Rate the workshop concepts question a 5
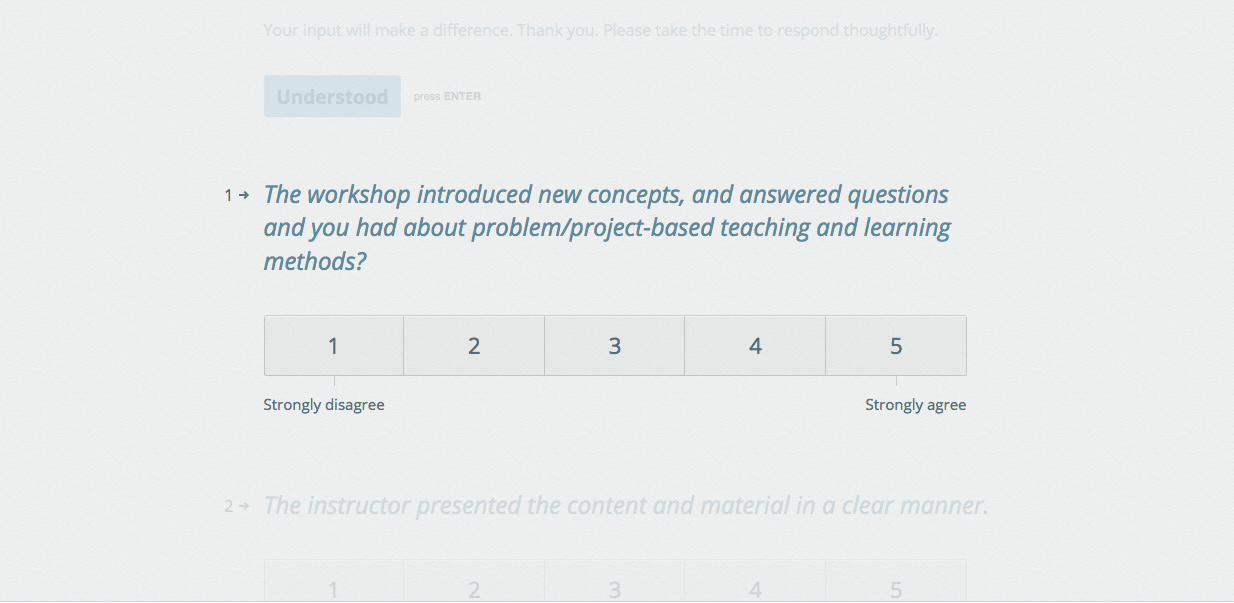Viewport: 1234px width, 603px height. point(896,346)
